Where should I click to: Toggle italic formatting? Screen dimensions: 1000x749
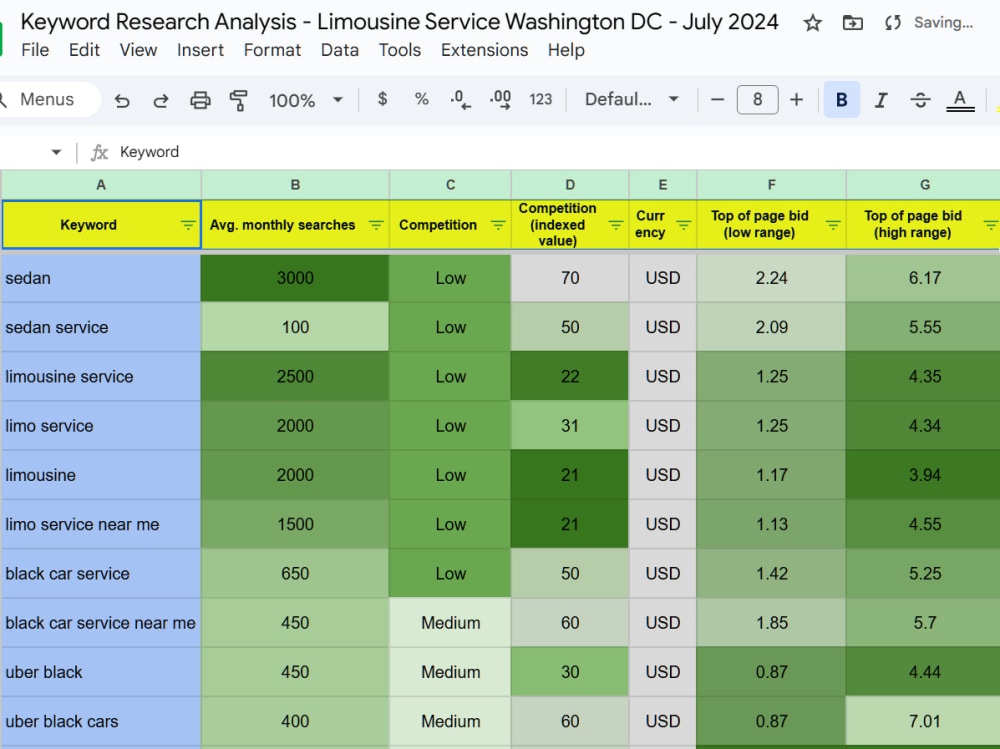pyautogui.click(x=881, y=100)
